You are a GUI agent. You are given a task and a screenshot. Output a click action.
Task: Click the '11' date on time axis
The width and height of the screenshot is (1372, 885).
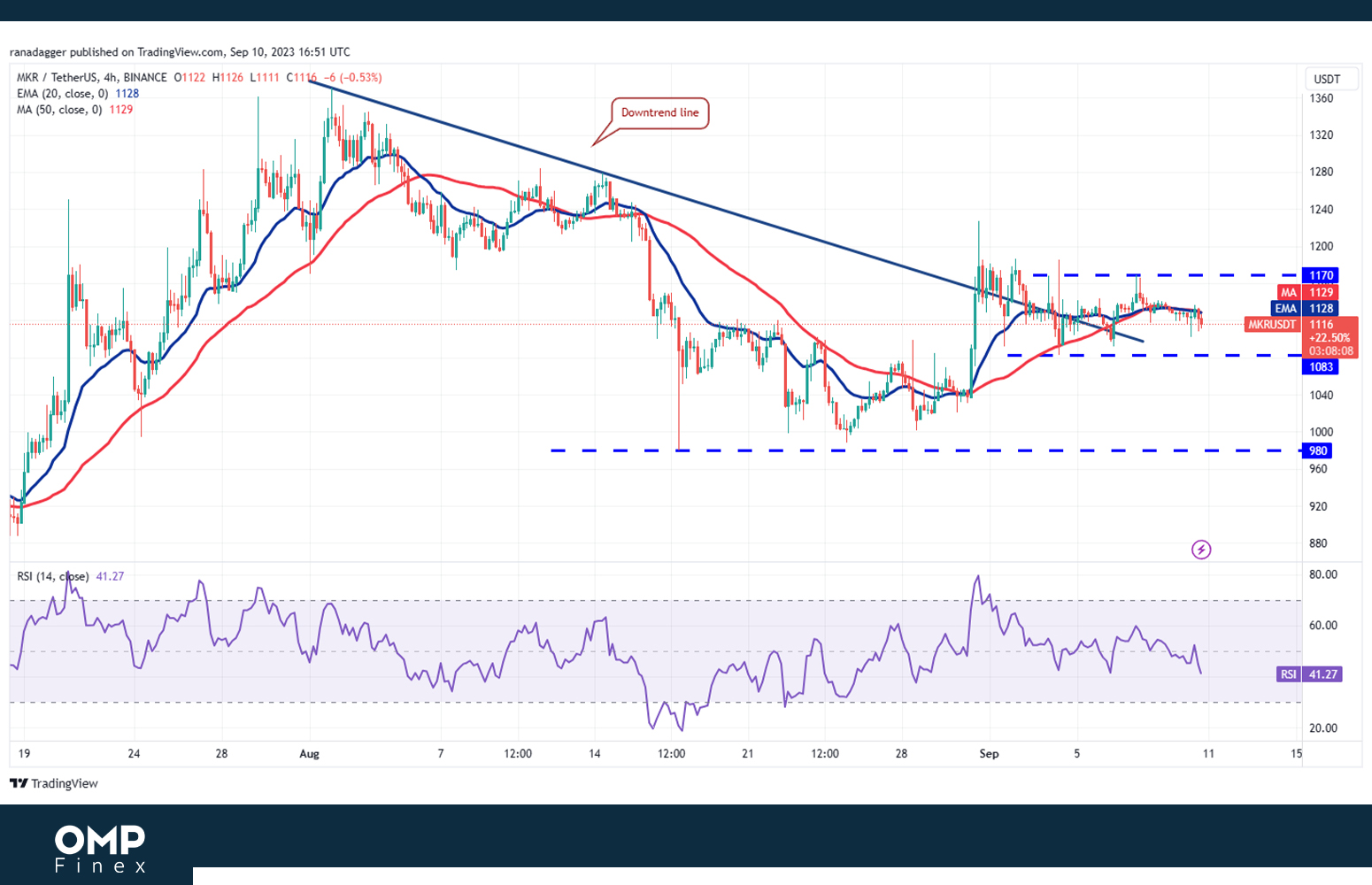point(1208,754)
